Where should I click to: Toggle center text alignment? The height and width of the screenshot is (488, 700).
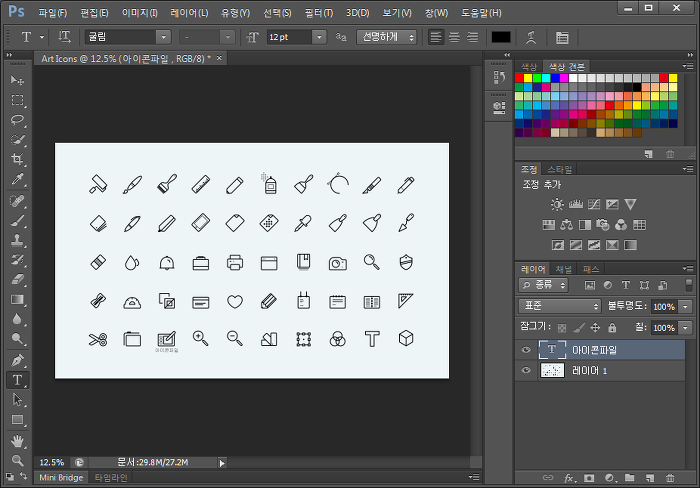[454, 37]
